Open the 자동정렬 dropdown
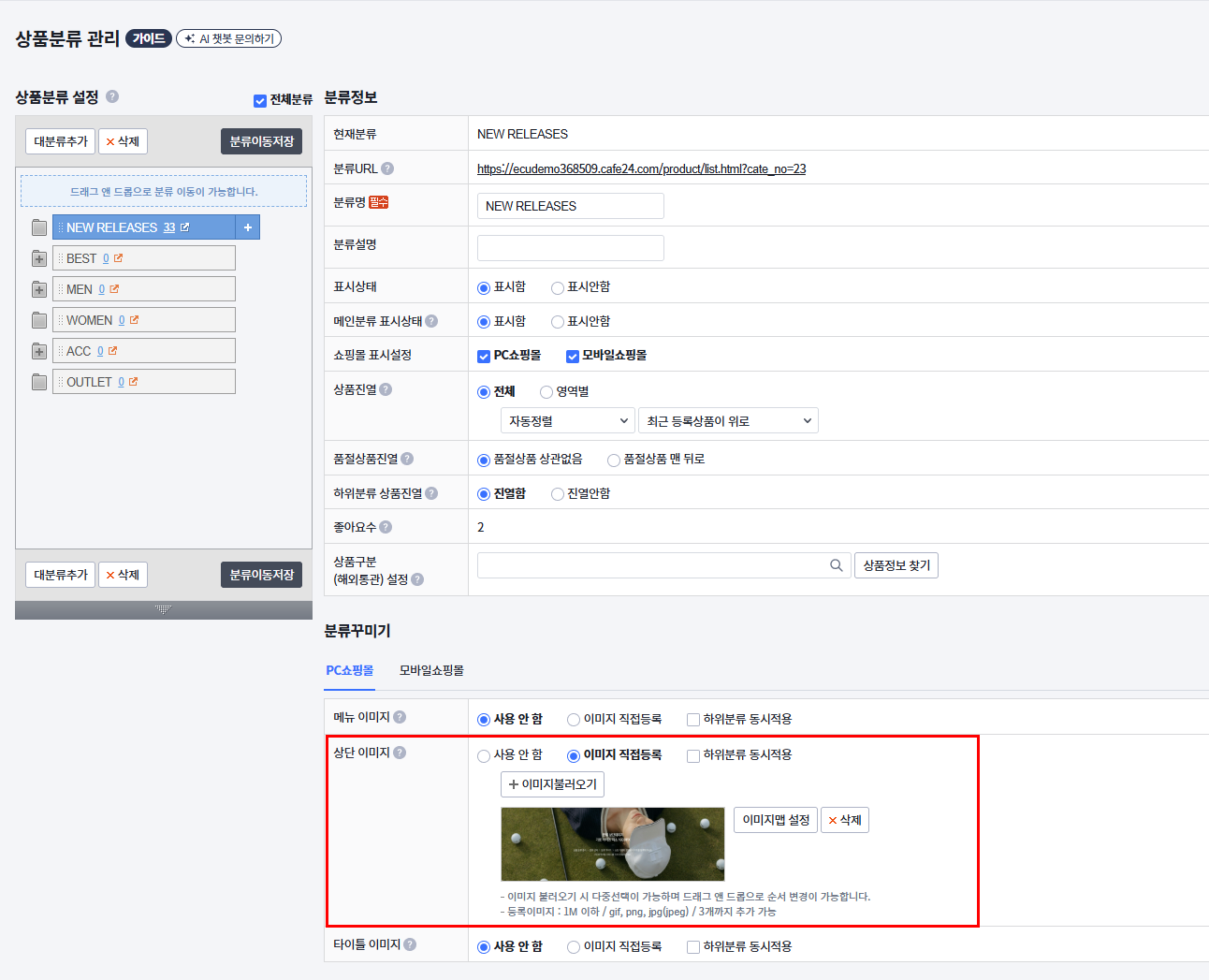 pyautogui.click(x=568, y=421)
